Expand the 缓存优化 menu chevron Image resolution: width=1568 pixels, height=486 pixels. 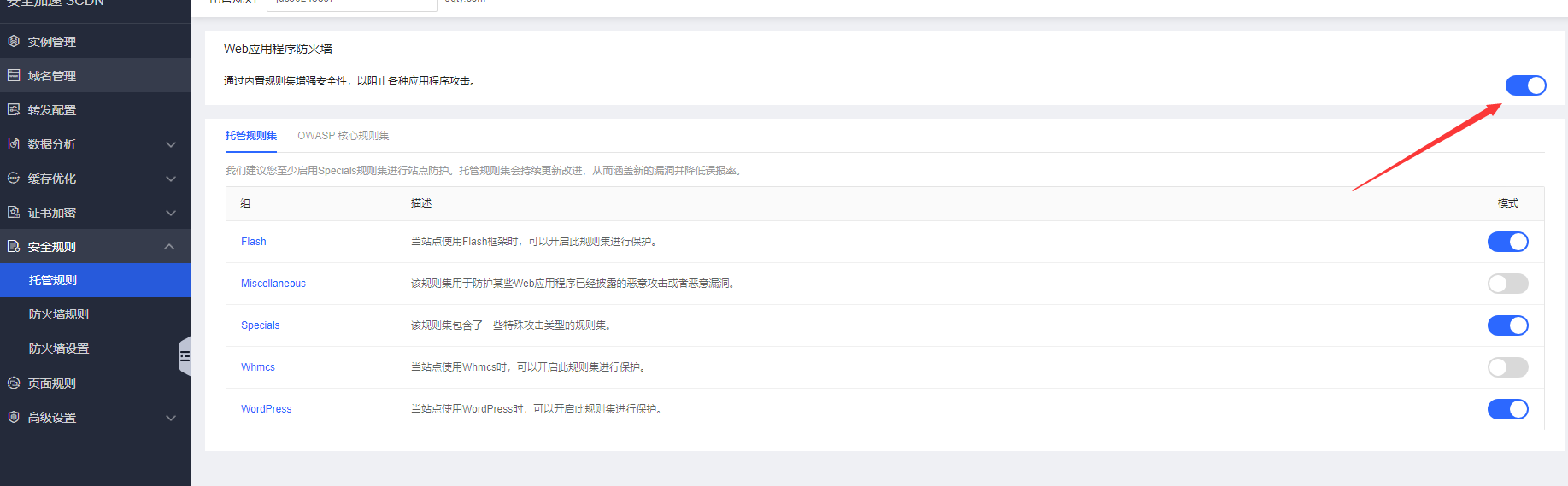pyautogui.click(x=171, y=179)
